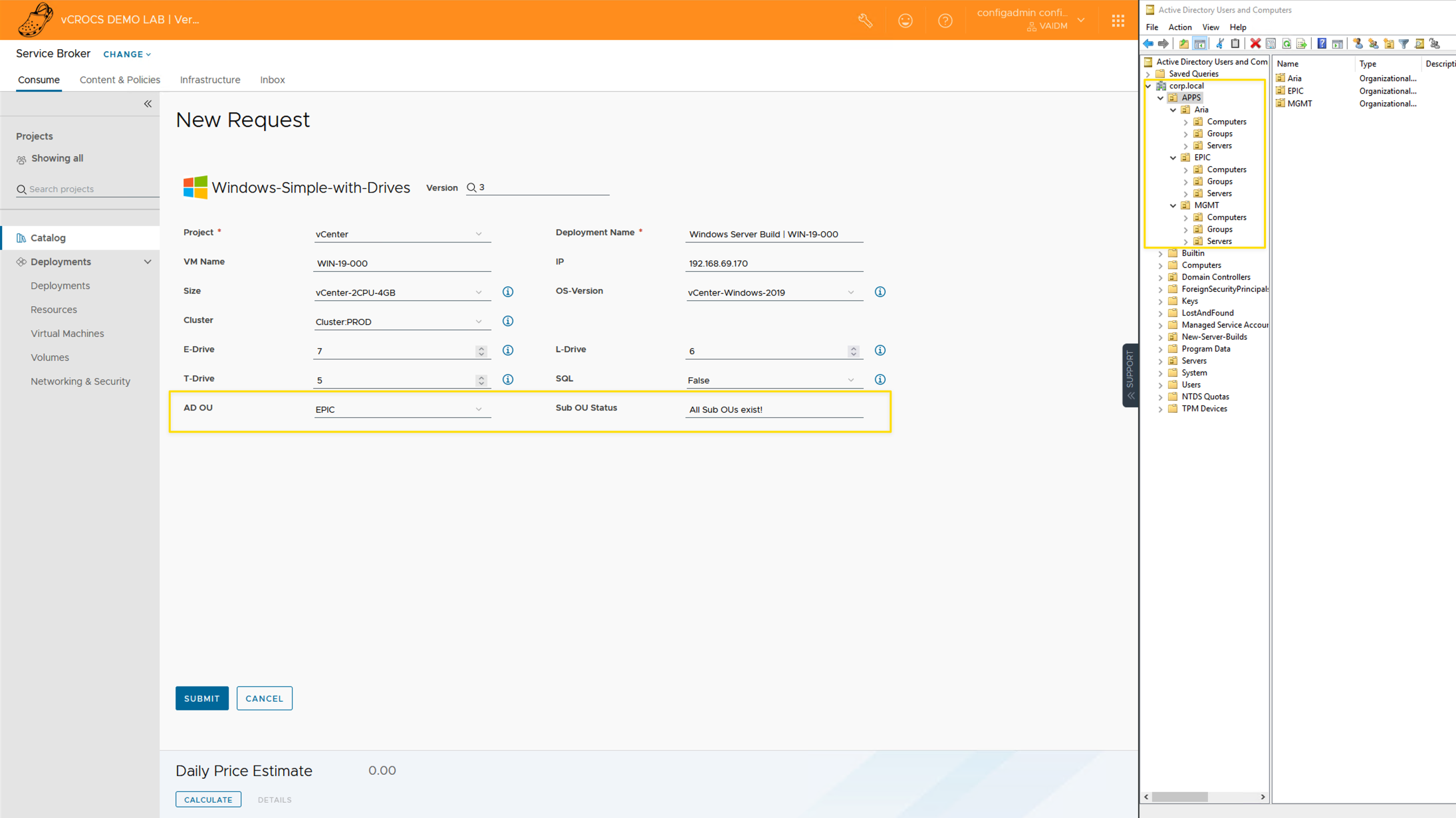Click the VM Name input field

pyautogui.click(x=402, y=263)
